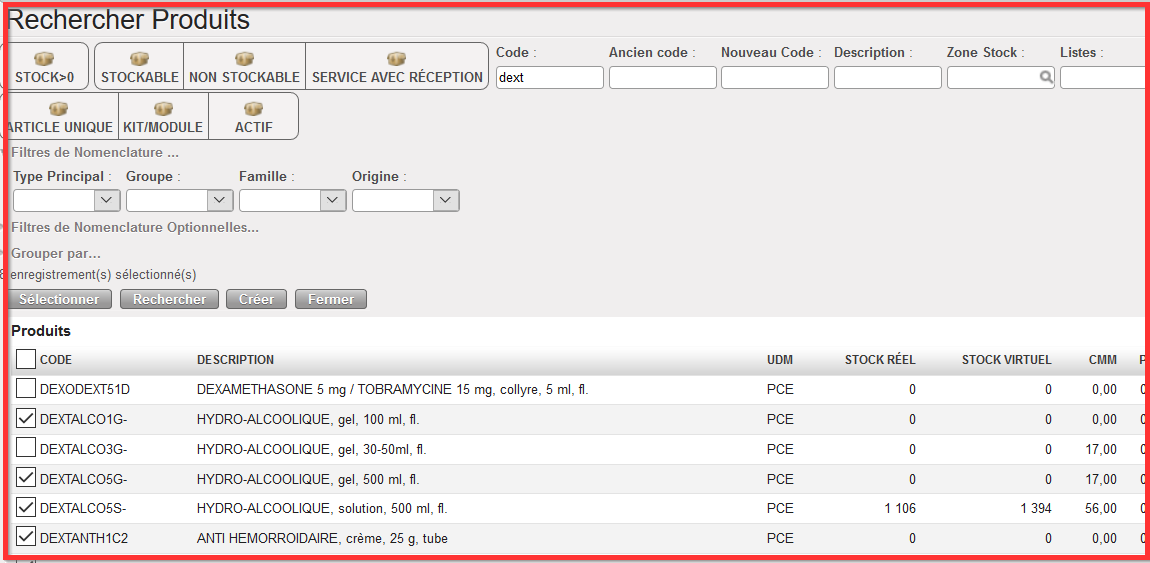Toggle the KIT/MODULE filter

pos(164,116)
